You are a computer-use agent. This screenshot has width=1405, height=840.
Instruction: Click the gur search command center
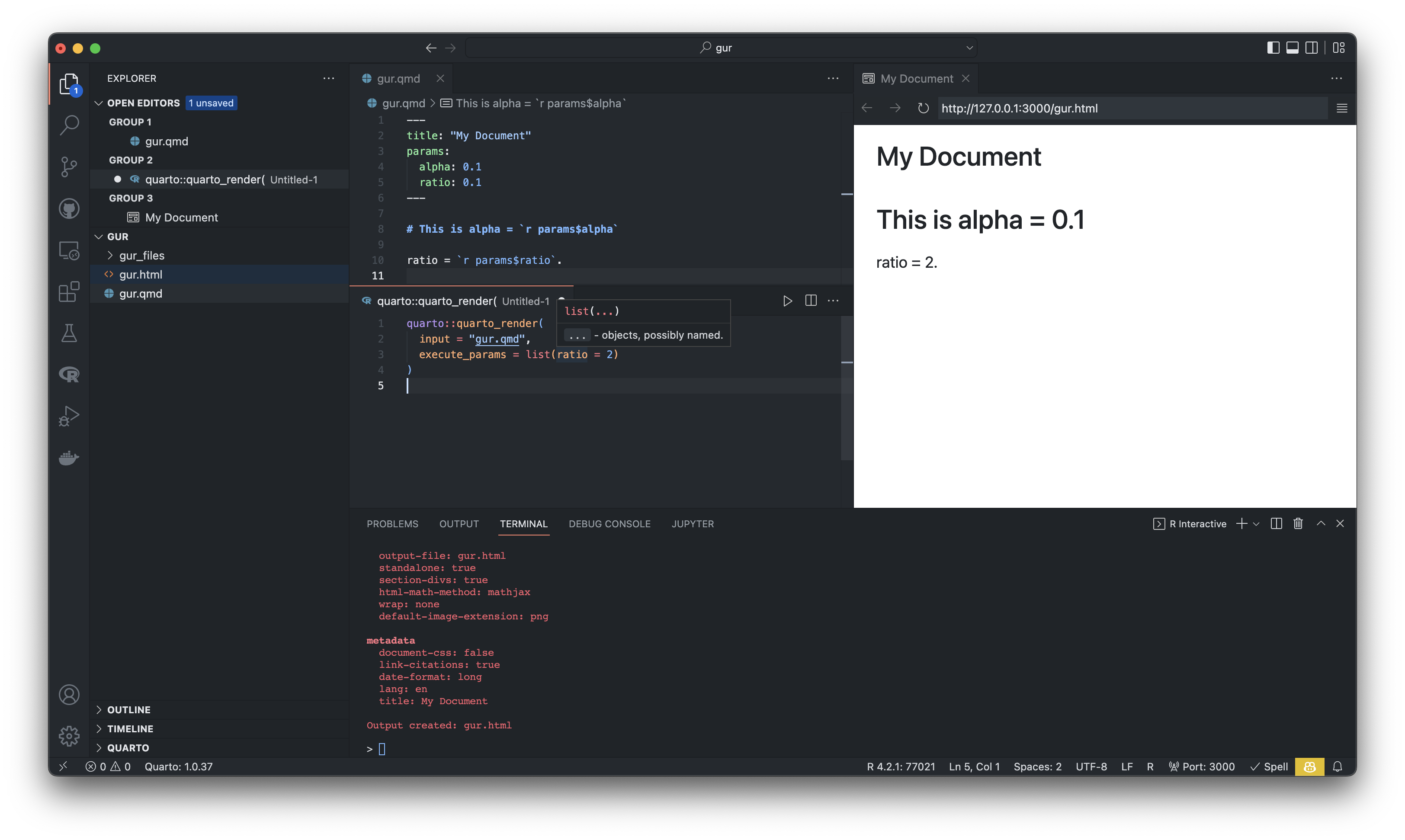[720, 48]
